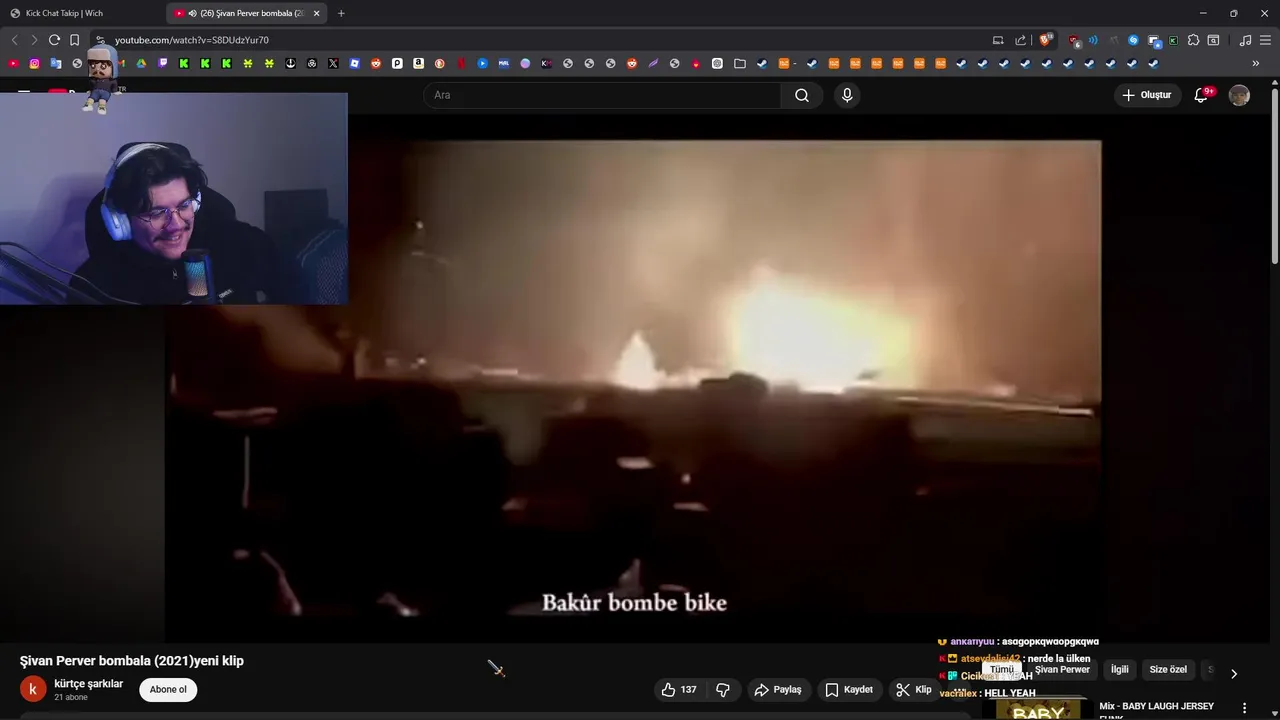Image resolution: width=1280 pixels, height=720 pixels.
Task: Open the X (Twitter) bookmark
Action: [x=333, y=63]
